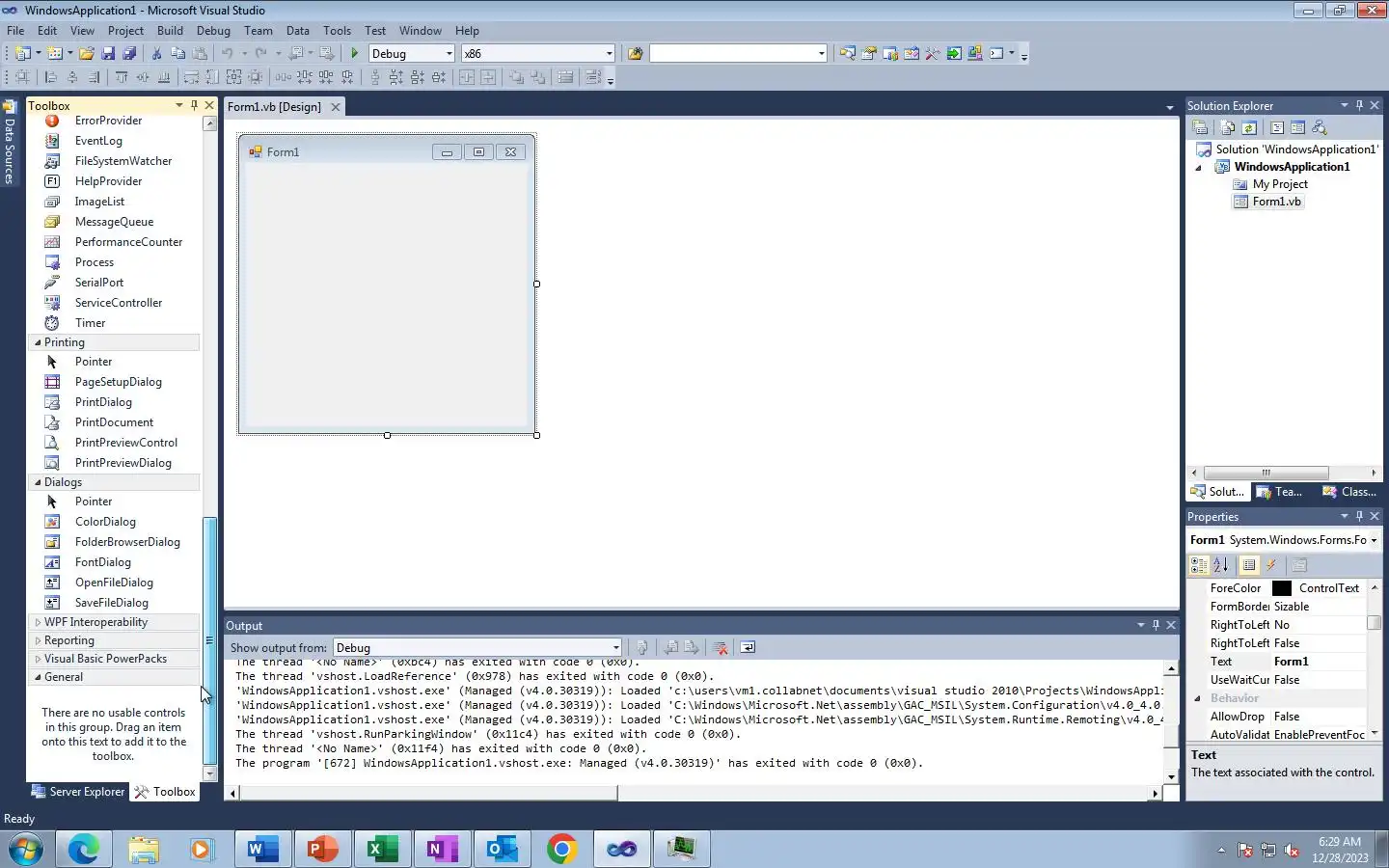Show Events lightning bolt in Properties
The height and width of the screenshot is (868, 1389).
[x=1271, y=565]
